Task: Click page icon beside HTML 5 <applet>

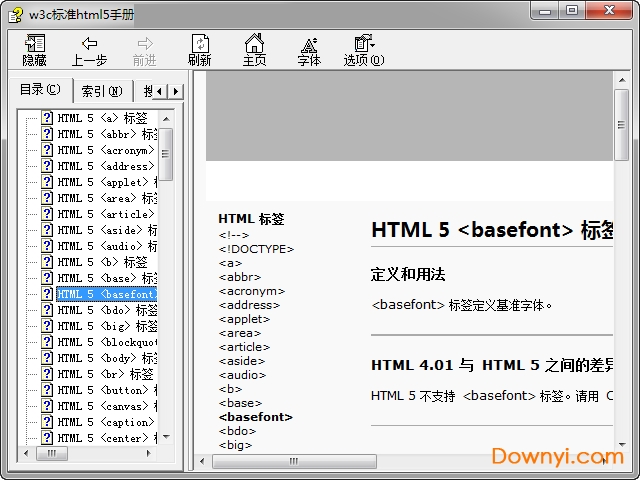Action: tap(47, 182)
